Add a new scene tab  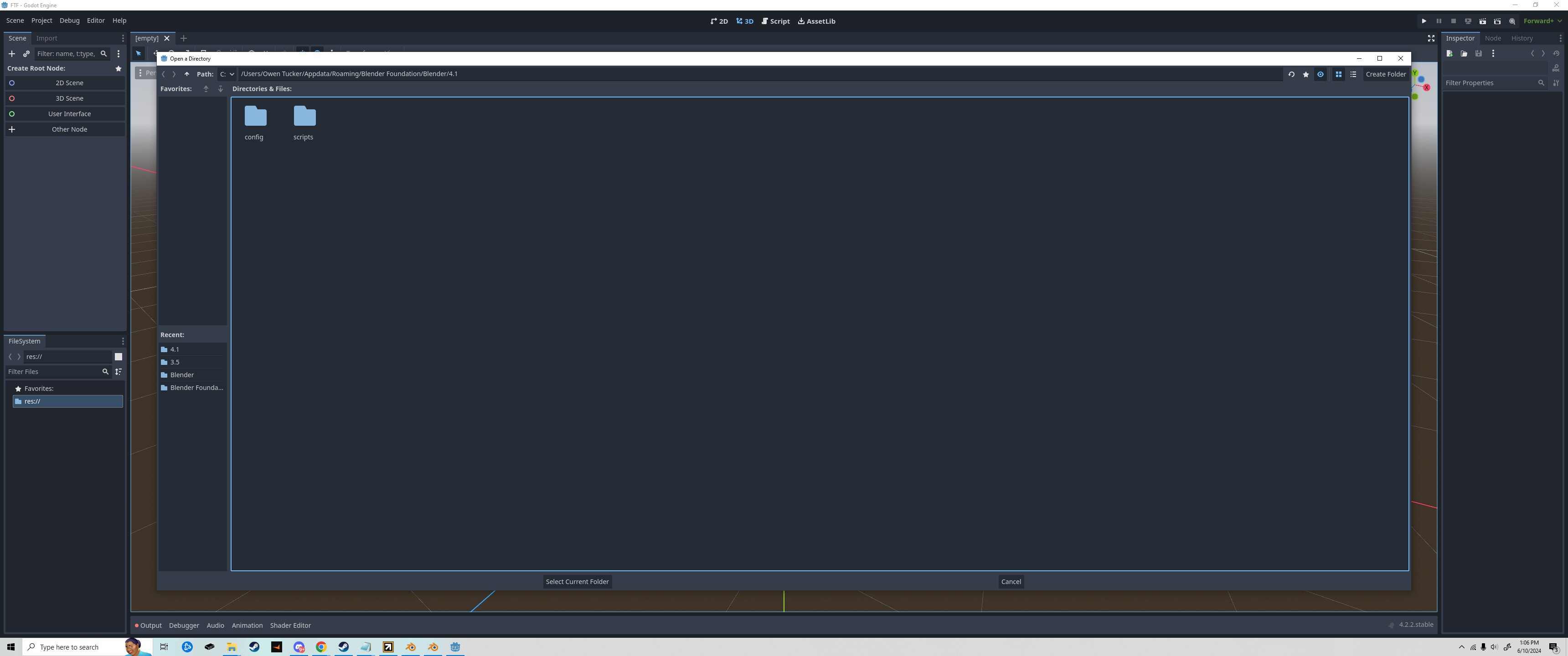[184, 38]
